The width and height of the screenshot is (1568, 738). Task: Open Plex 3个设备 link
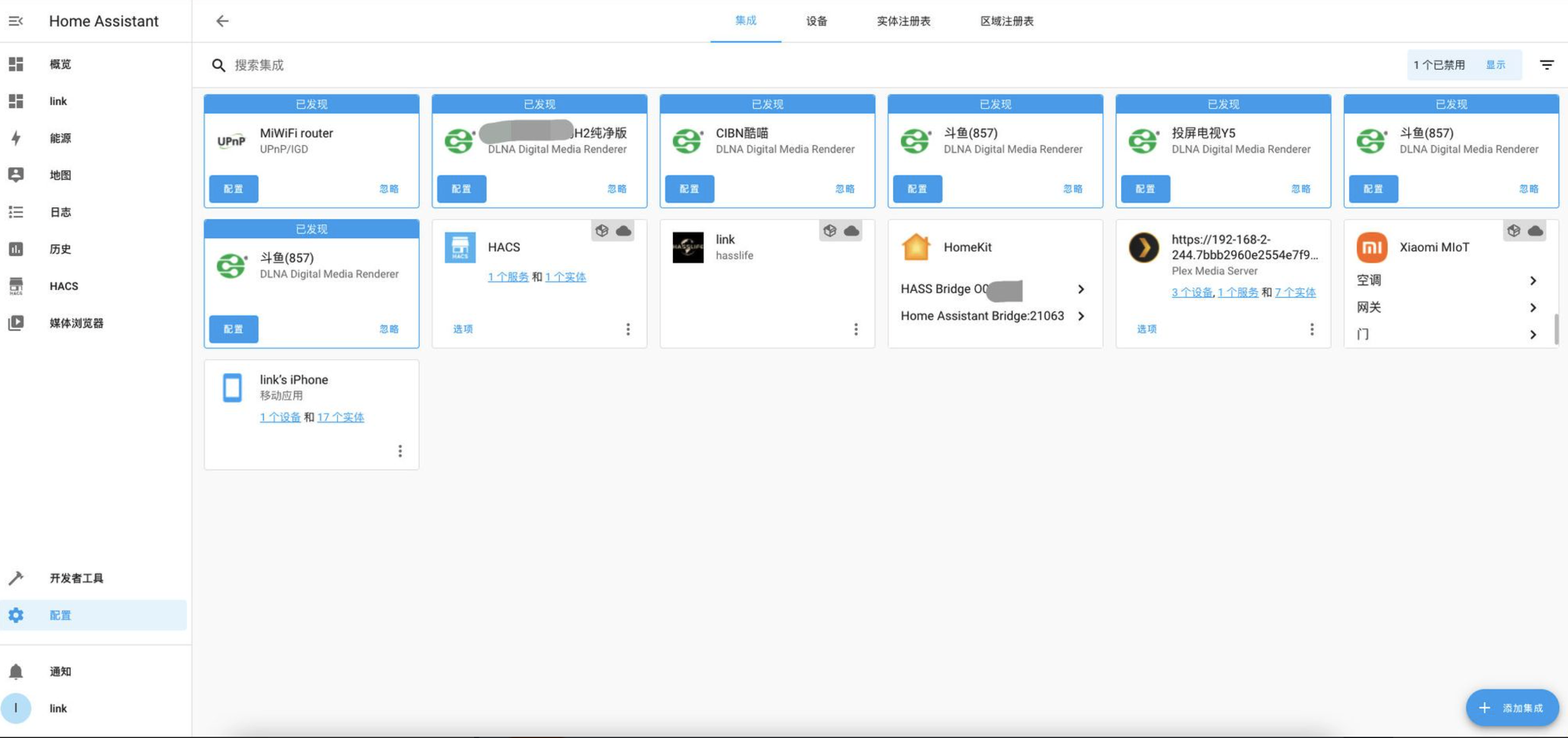(1193, 292)
